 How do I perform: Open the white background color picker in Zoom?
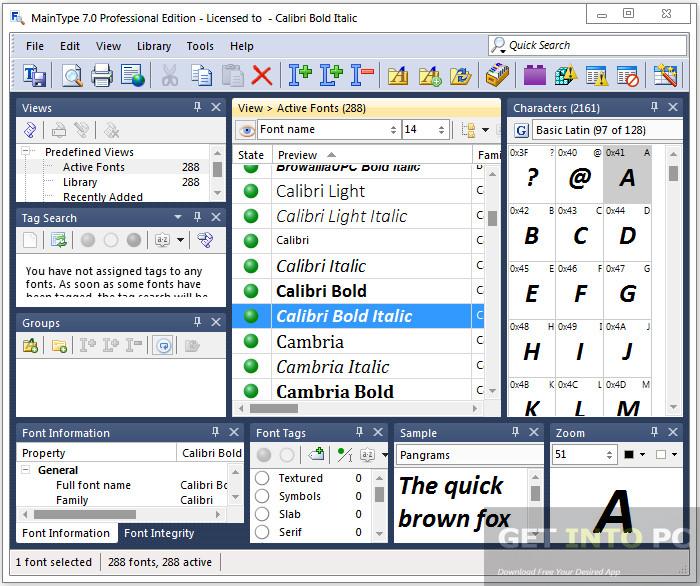pos(666,454)
